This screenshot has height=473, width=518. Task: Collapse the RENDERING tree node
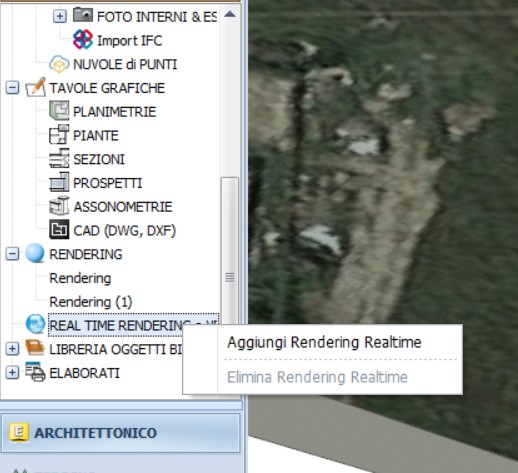12,254
